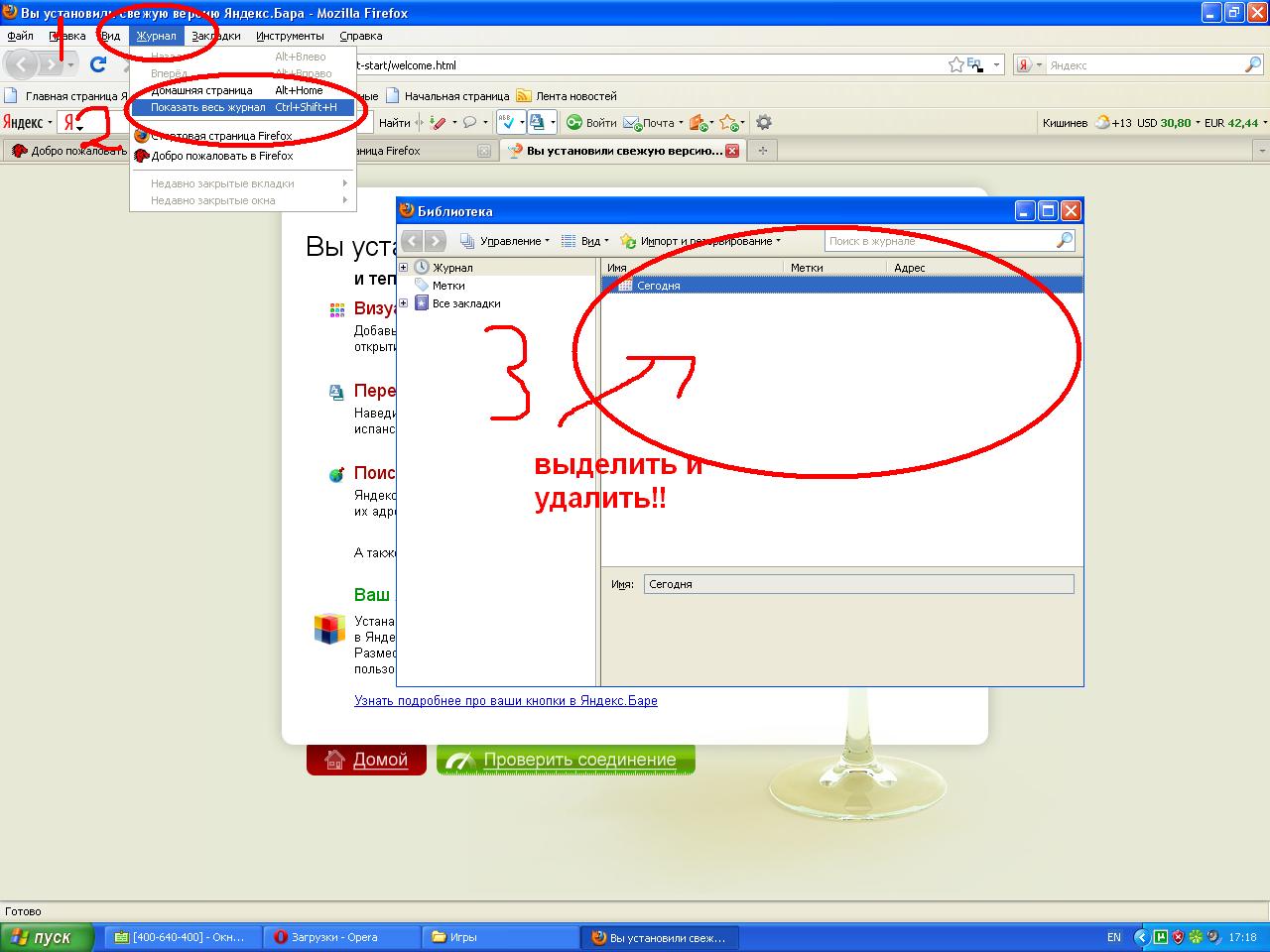Select 'Домашняя страница' in Журнал menu

point(243,90)
